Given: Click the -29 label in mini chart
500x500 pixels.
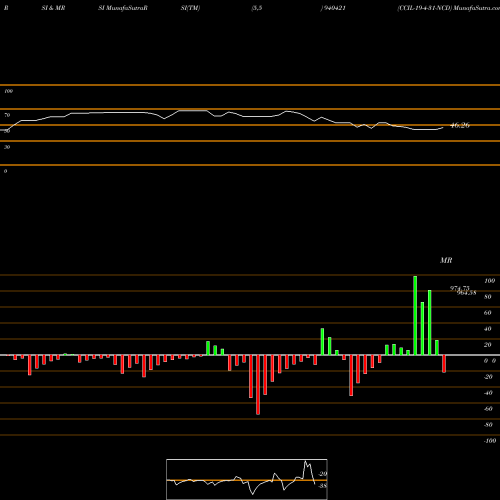Looking at the screenshot, I should click(x=323, y=474).
